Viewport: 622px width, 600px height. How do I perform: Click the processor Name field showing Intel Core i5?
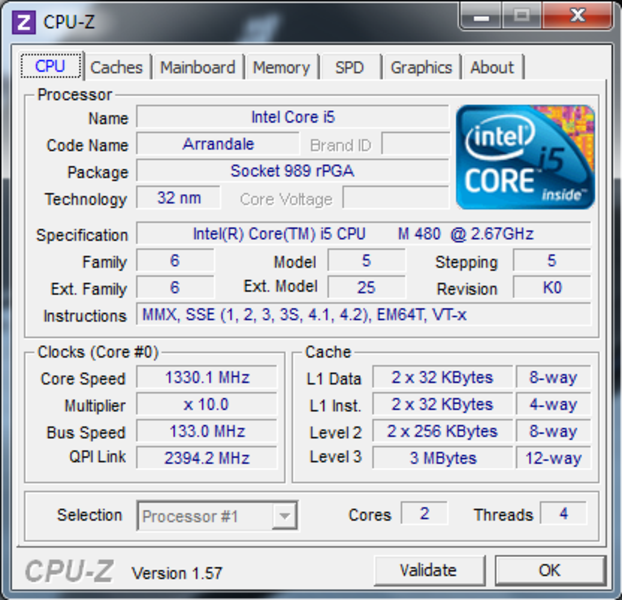click(293, 117)
